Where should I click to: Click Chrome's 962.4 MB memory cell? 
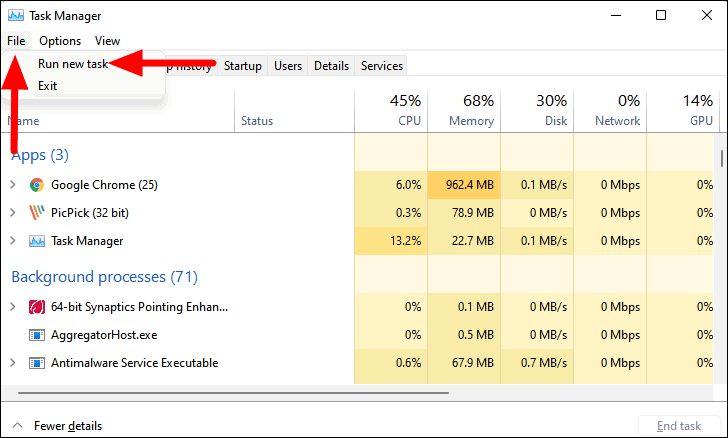pos(464,185)
